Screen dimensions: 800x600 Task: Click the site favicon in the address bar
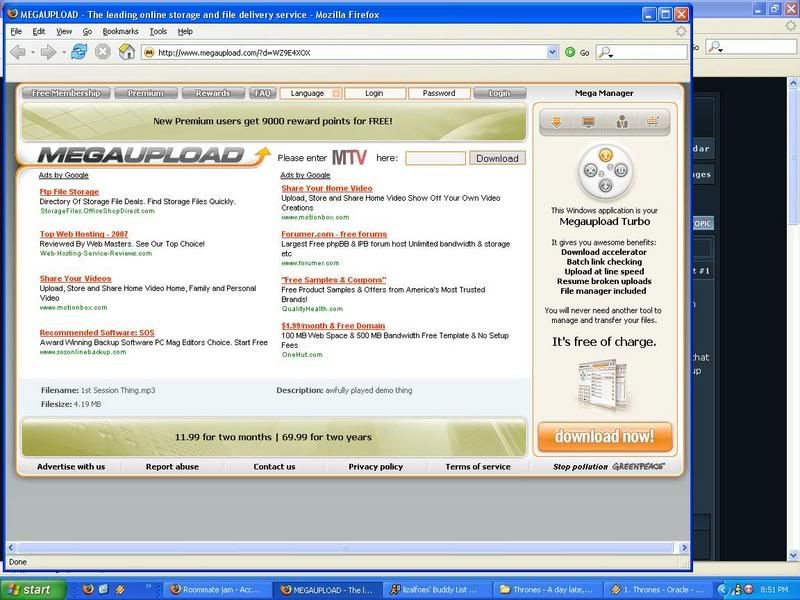[x=149, y=53]
